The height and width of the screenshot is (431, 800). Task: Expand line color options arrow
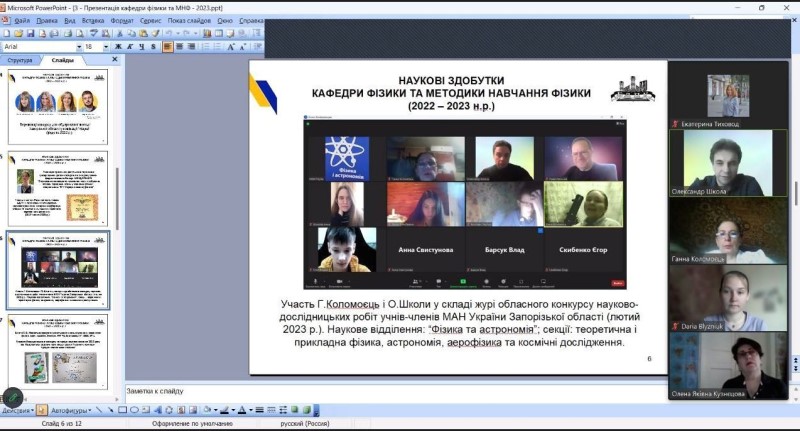click(x=233, y=410)
